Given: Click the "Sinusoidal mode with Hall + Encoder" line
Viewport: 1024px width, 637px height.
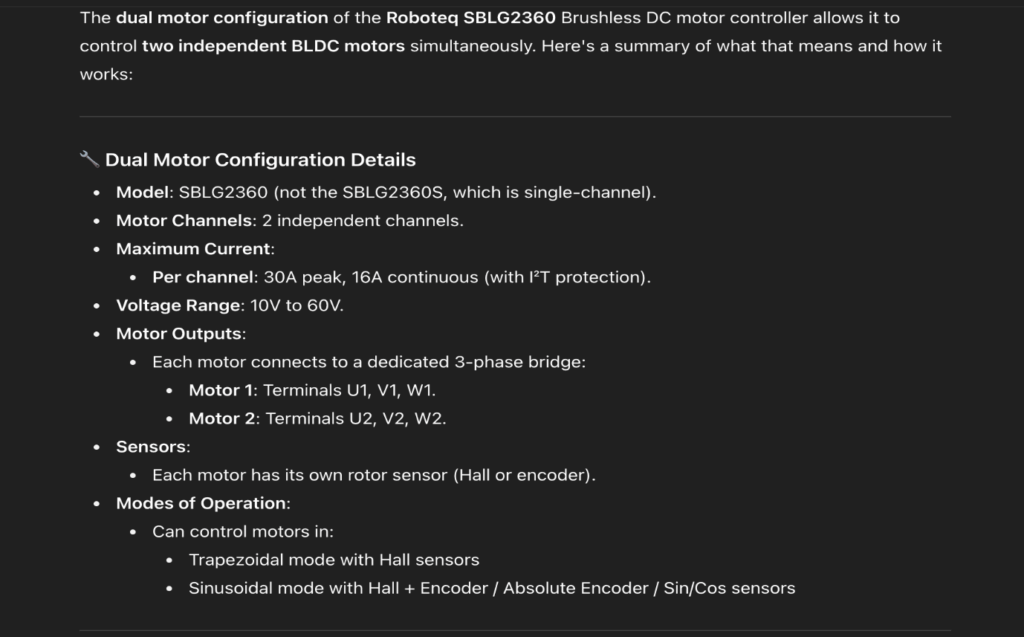Looking at the screenshot, I should pos(491,588).
